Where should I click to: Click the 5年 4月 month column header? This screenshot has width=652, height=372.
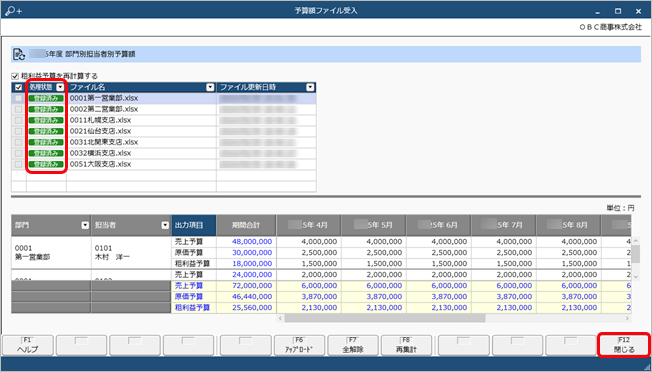pos(308,225)
